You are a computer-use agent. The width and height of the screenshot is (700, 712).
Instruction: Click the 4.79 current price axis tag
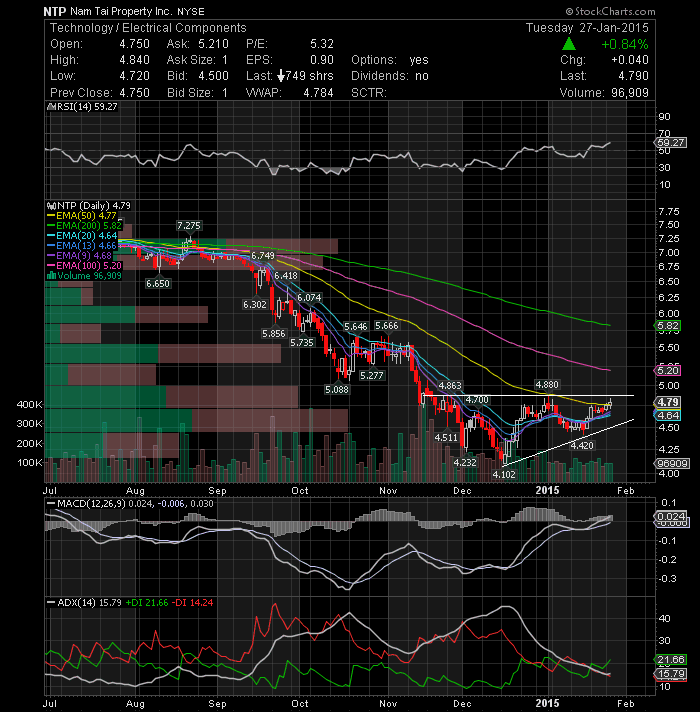[x=668, y=402]
